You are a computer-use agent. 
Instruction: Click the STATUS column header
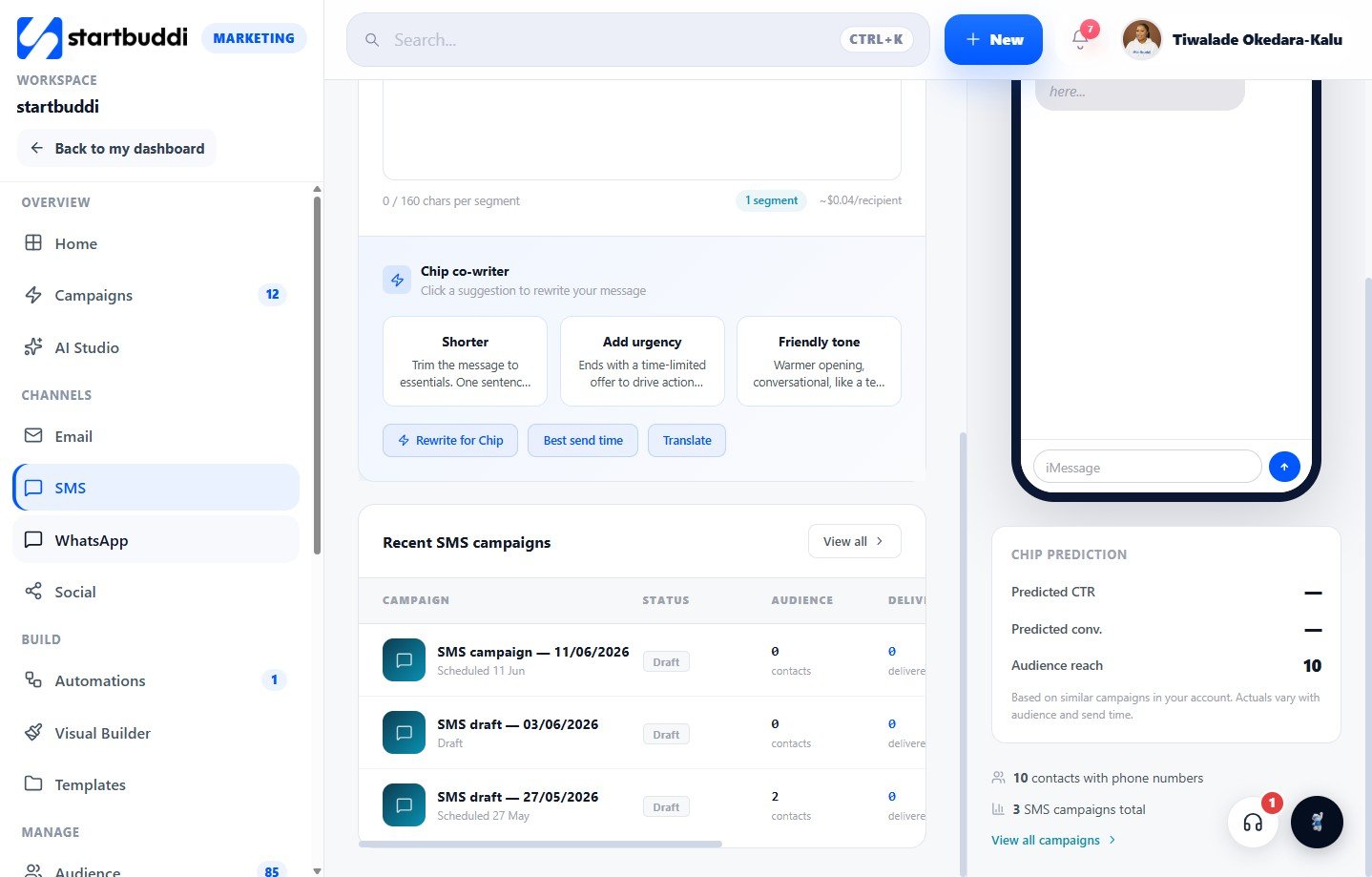pyautogui.click(x=666, y=600)
